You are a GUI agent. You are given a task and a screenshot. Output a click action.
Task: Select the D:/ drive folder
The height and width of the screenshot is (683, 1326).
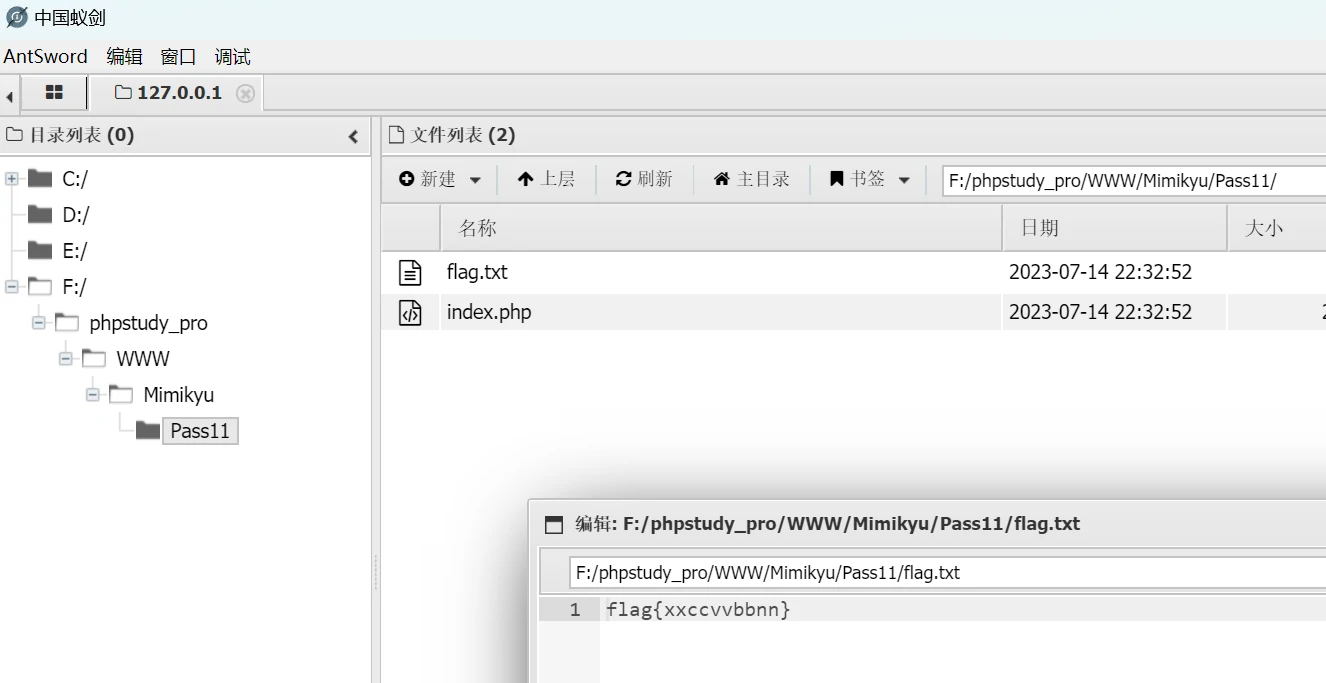75,215
